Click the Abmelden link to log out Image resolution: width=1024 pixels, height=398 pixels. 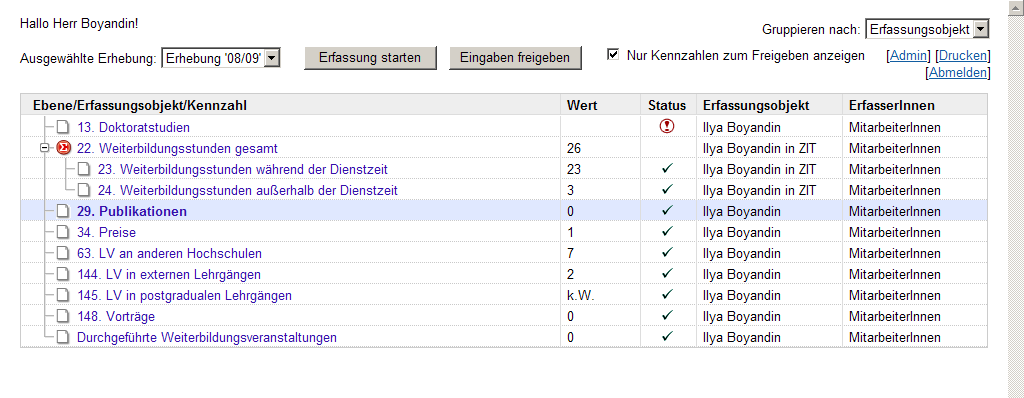(x=958, y=73)
